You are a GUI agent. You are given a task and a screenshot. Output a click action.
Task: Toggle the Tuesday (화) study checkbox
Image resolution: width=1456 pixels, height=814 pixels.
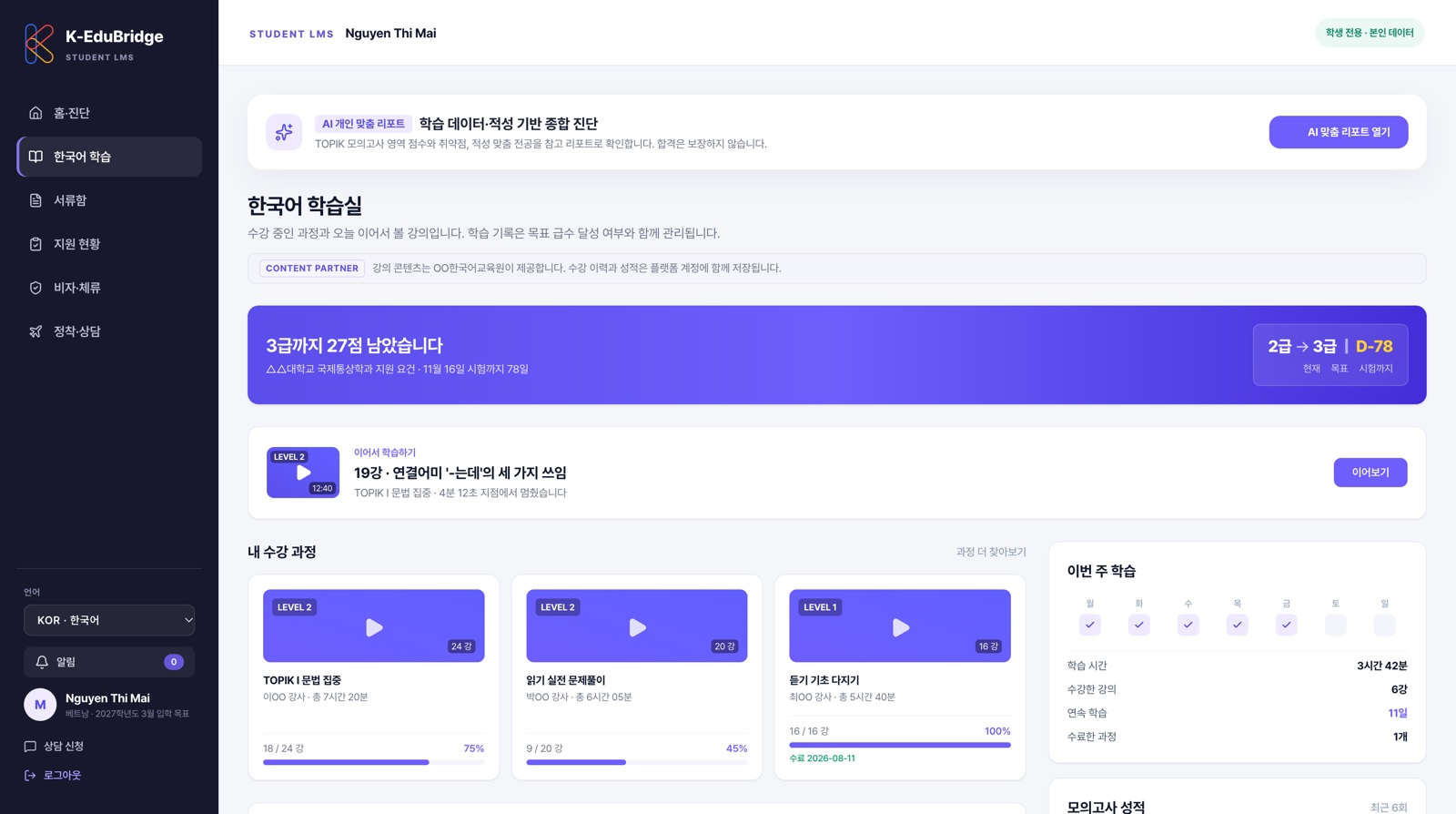1139,625
